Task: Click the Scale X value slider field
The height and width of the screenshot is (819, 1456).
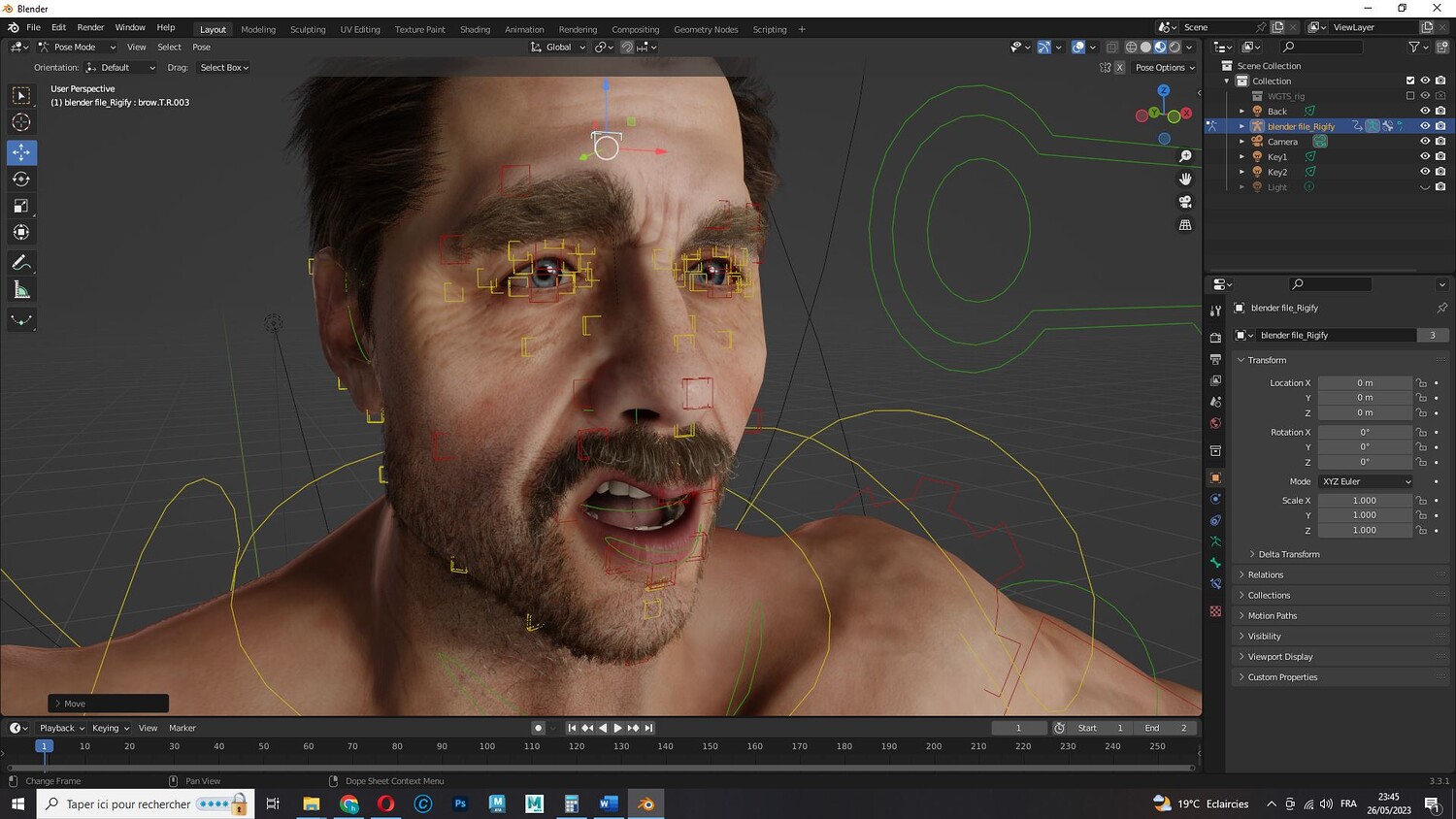Action: point(1364,501)
